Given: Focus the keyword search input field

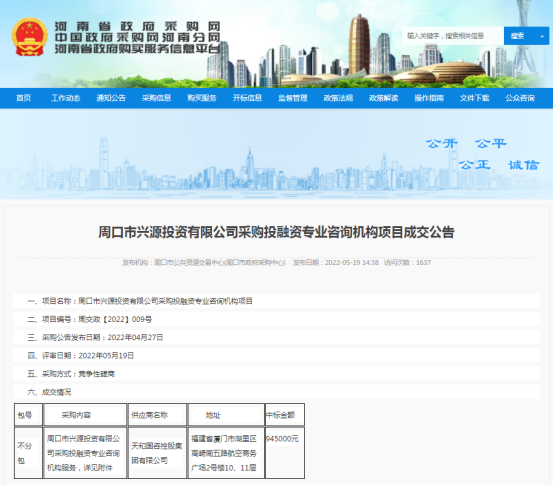Looking at the screenshot, I should click(x=453, y=36).
